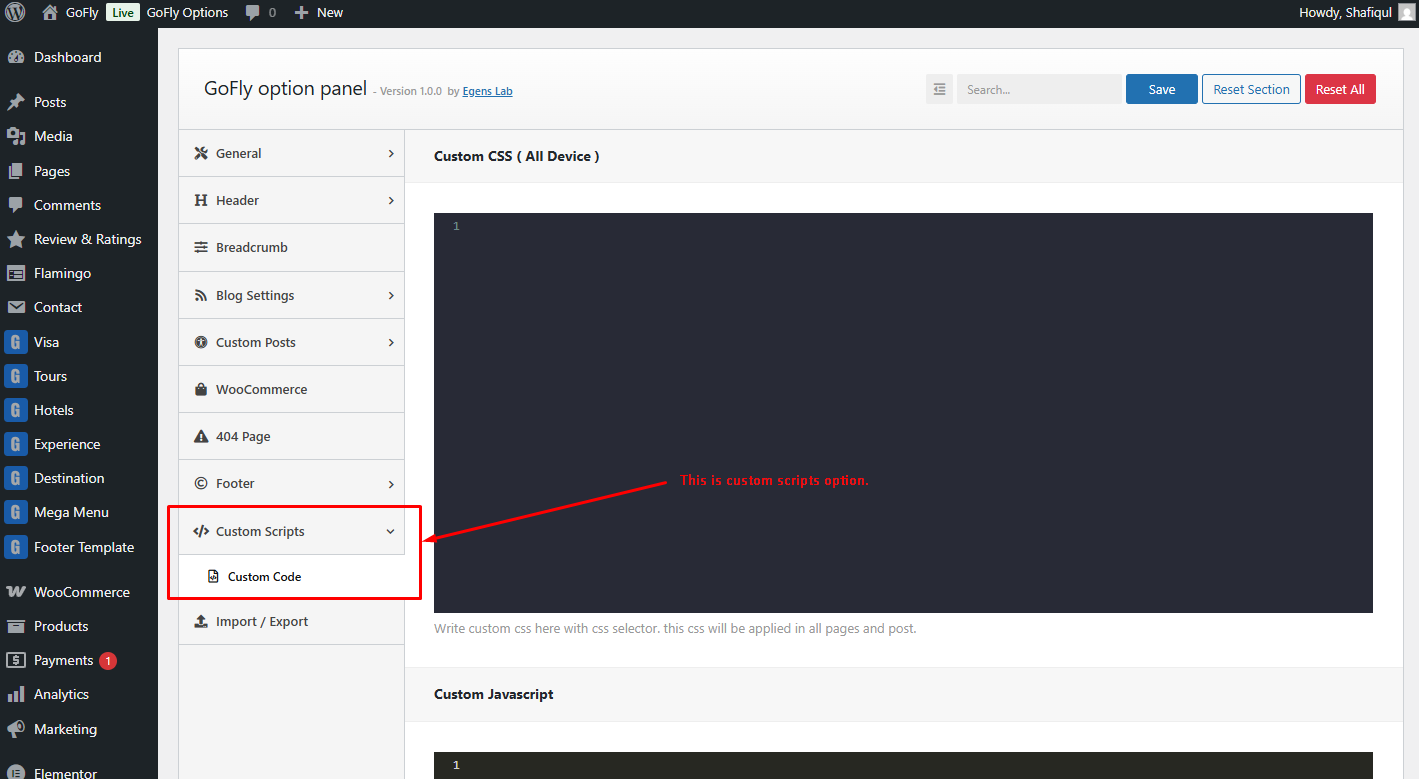Screen dimensions: 1419x779
Task: Click the Visa G icon in sidebar
Action: (16, 342)
